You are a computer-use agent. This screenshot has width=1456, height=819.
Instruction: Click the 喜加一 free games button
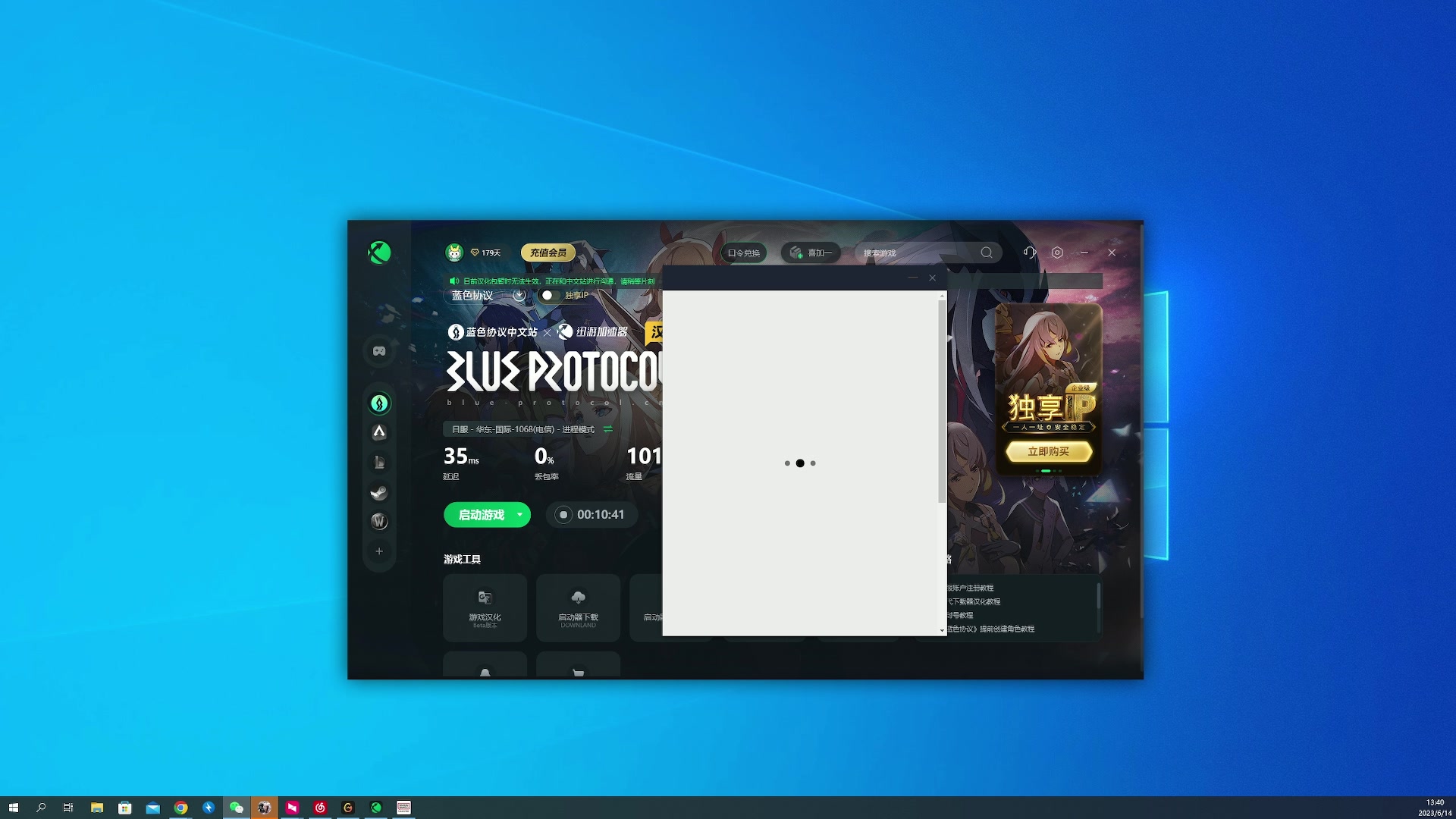[811, 253]
